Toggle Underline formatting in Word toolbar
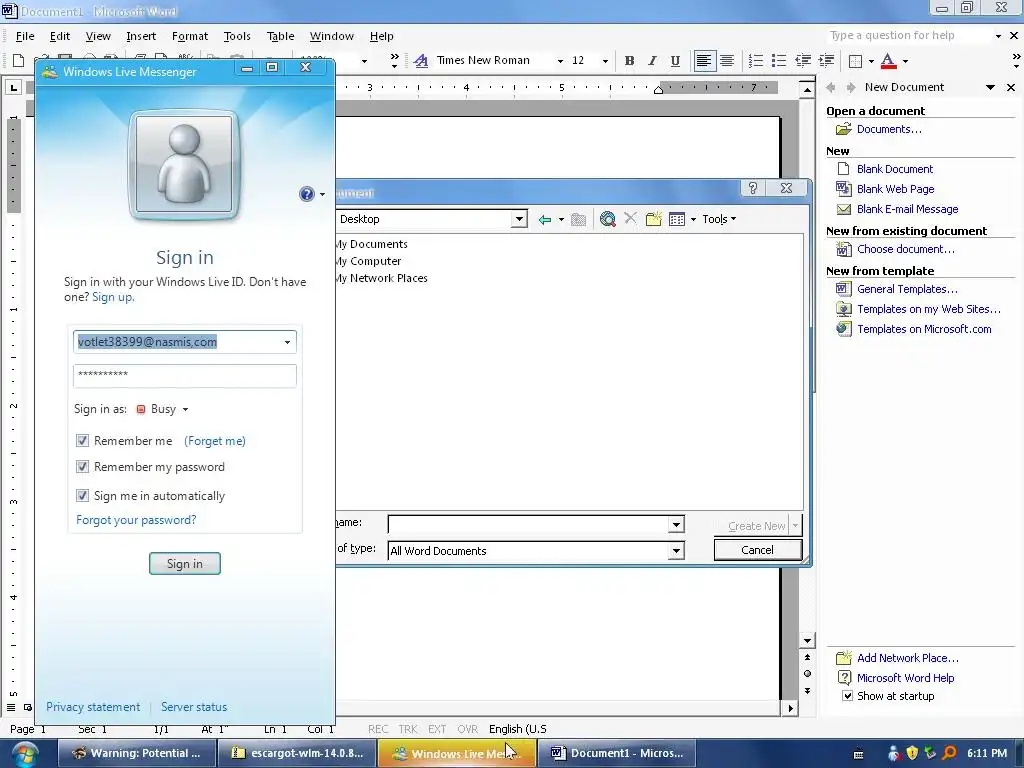 click(x=675, y=61)
